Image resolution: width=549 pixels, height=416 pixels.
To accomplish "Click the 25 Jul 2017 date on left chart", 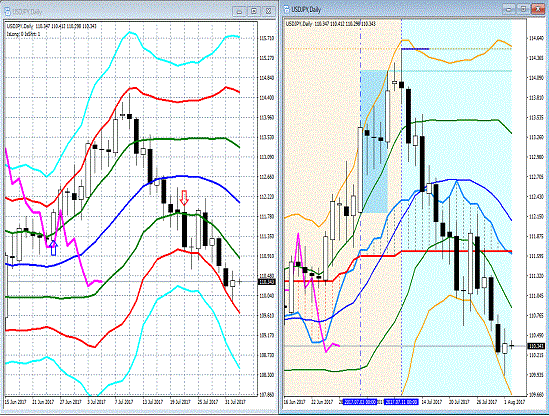I will point(208,402).
